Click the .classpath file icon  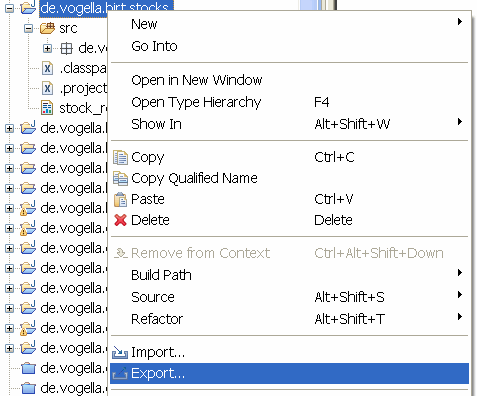click(x=47, y=68)
